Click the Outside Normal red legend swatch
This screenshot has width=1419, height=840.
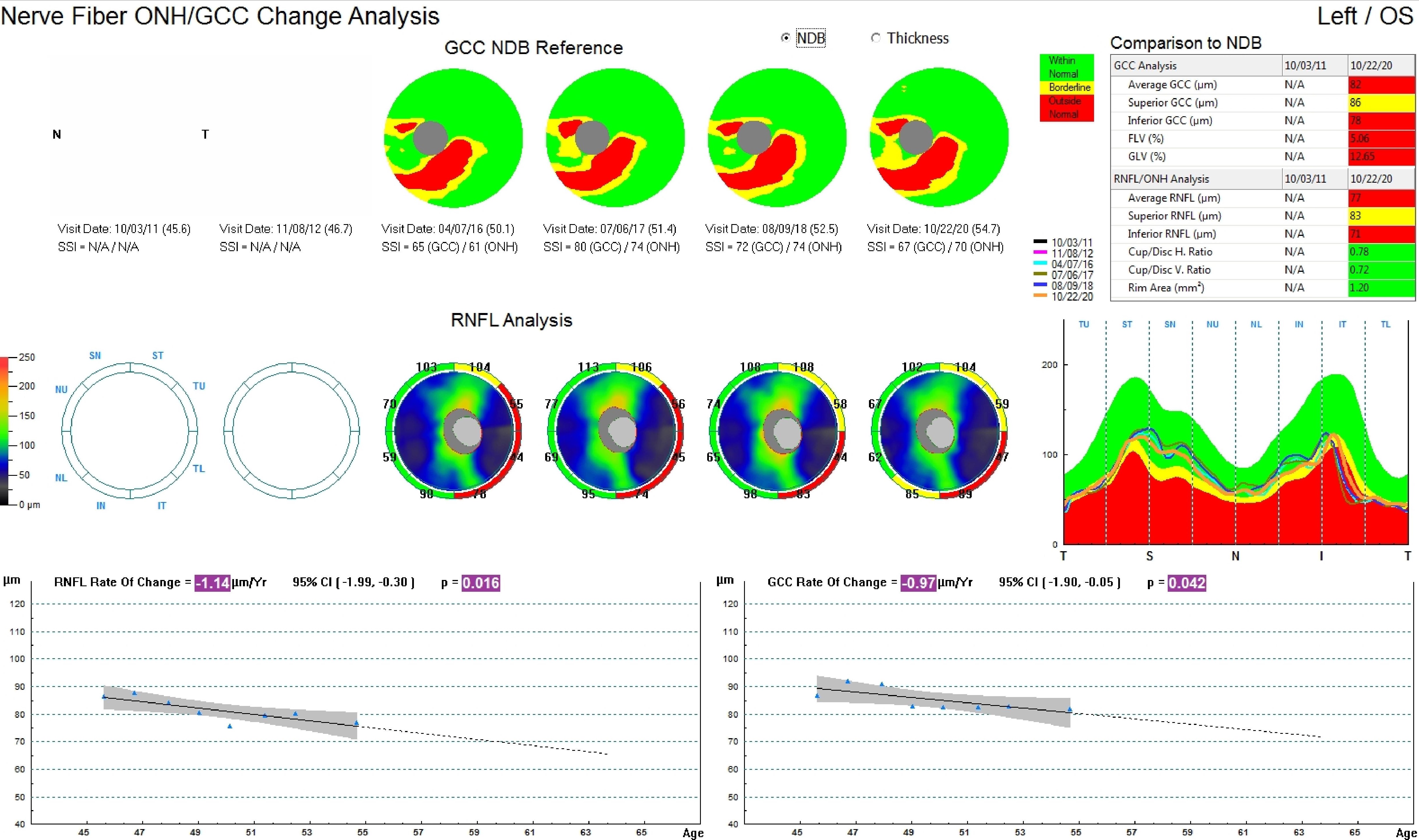point(1067,108)
